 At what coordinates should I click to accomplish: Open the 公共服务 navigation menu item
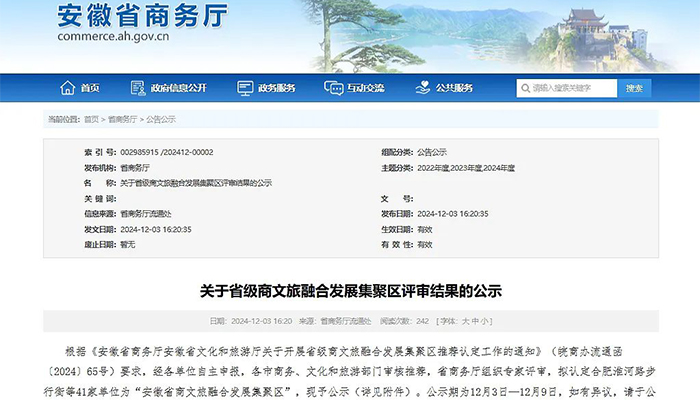pyautogui.click(x=456, y=88)
